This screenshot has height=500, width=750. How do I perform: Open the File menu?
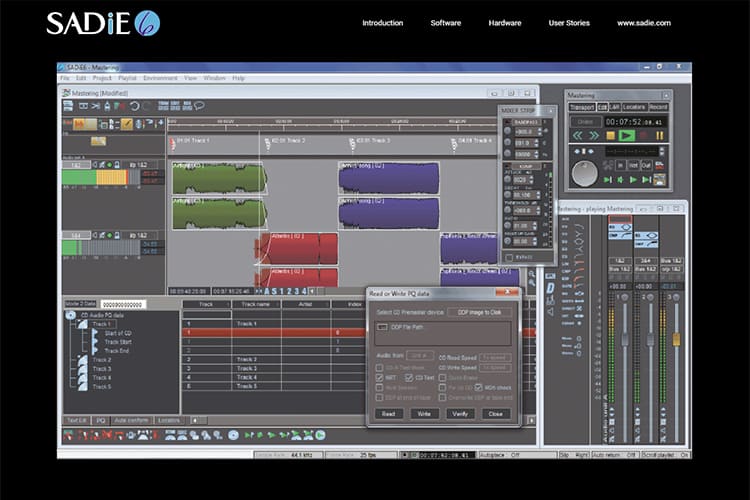(65, 78)
